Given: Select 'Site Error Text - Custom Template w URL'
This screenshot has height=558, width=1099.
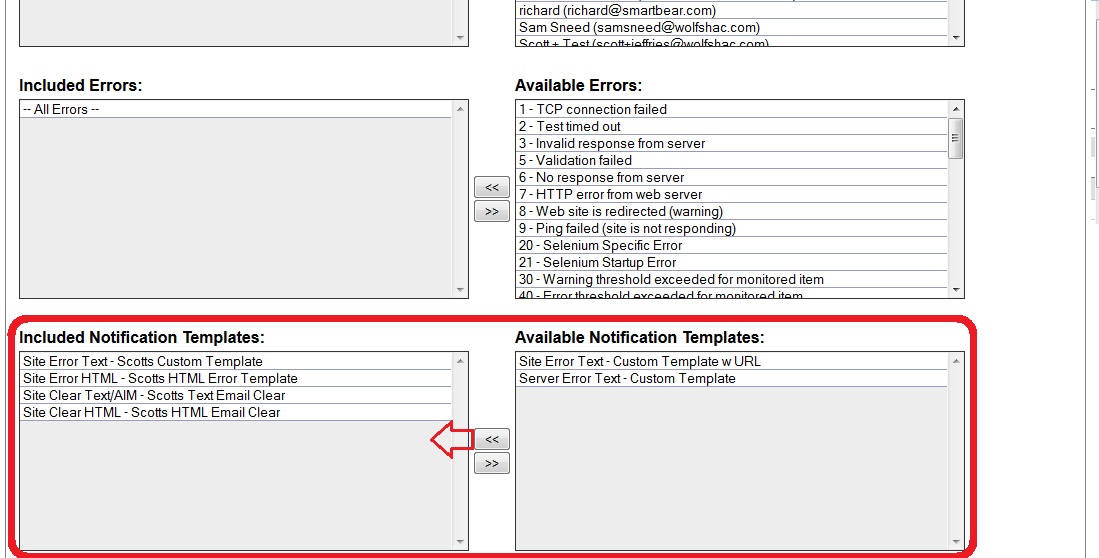Looking at the screenshot, I should (732, 362).
